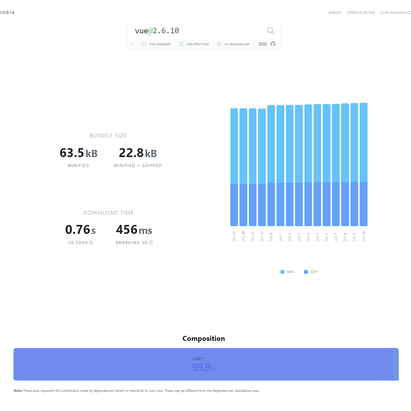Open the Scan package.json header link
The width and height of the screenshot is (411, 411).
(396, 13)
